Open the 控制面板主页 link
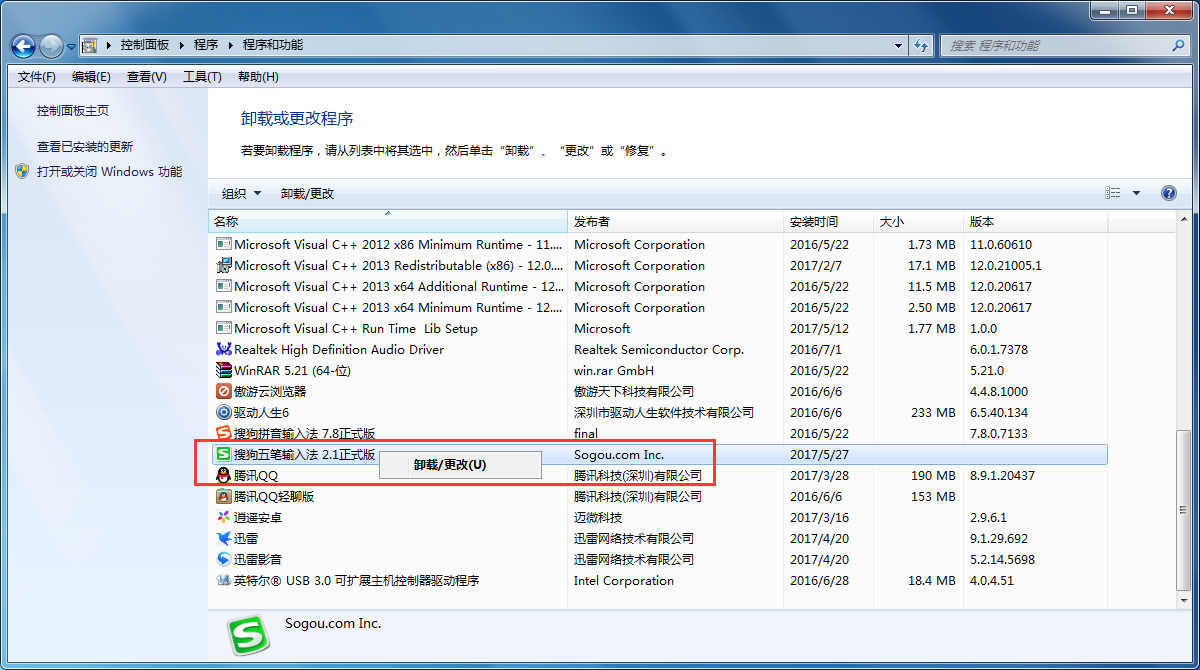Screen dimensions: 1200x670 pos(73,111)
